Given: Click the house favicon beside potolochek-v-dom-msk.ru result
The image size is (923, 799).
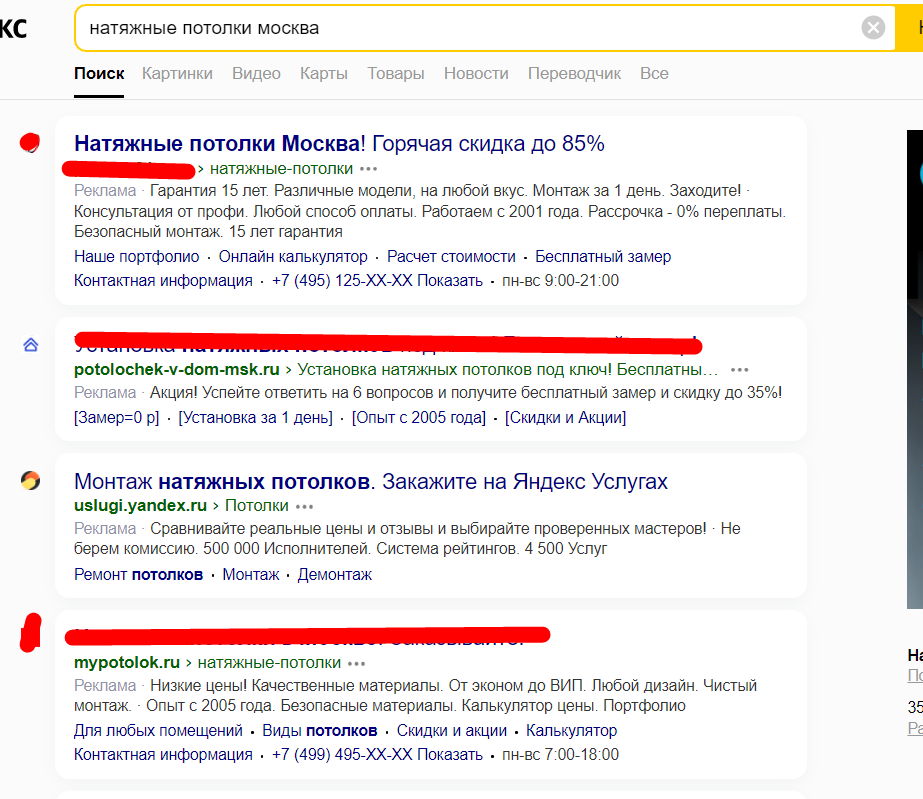Looking at the screenshot, I should [x=30, y=345].
